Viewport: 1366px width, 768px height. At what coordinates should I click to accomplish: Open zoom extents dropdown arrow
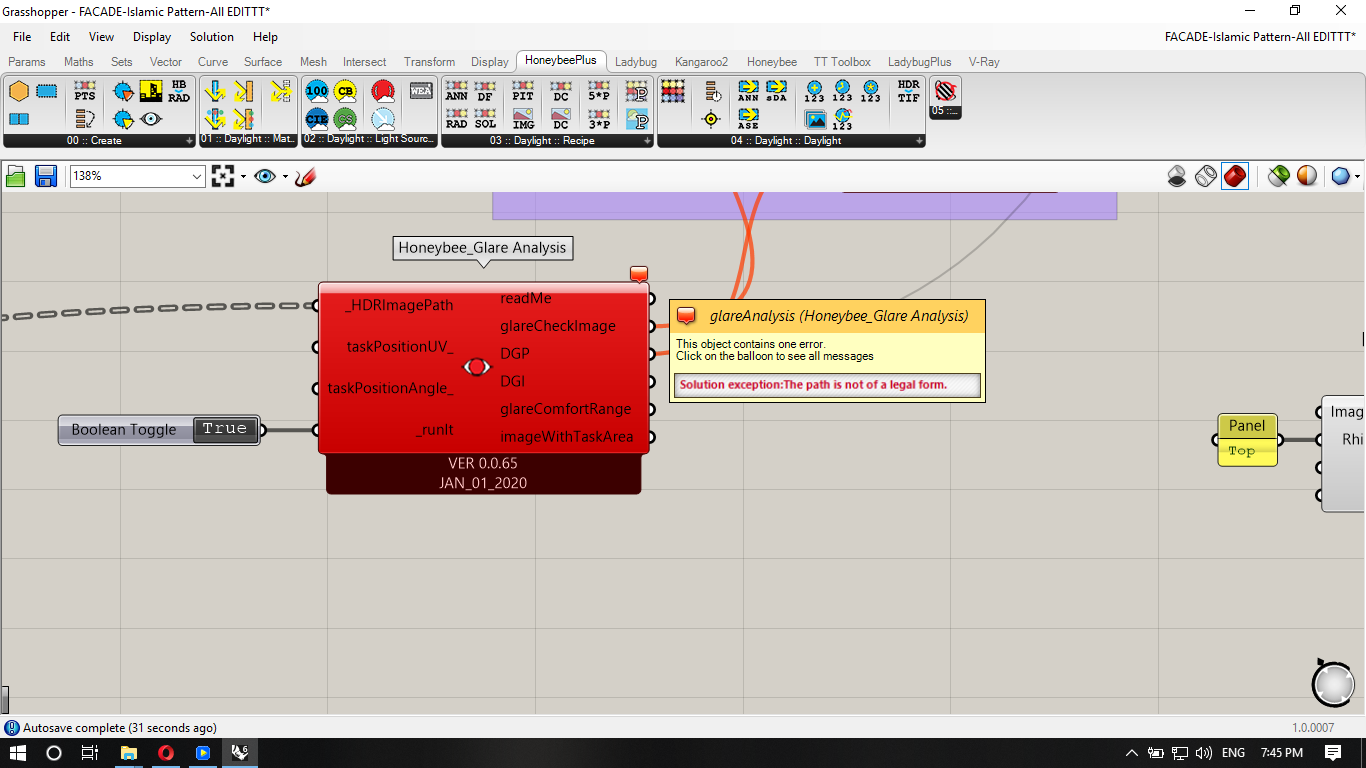[x=243, y=177]
